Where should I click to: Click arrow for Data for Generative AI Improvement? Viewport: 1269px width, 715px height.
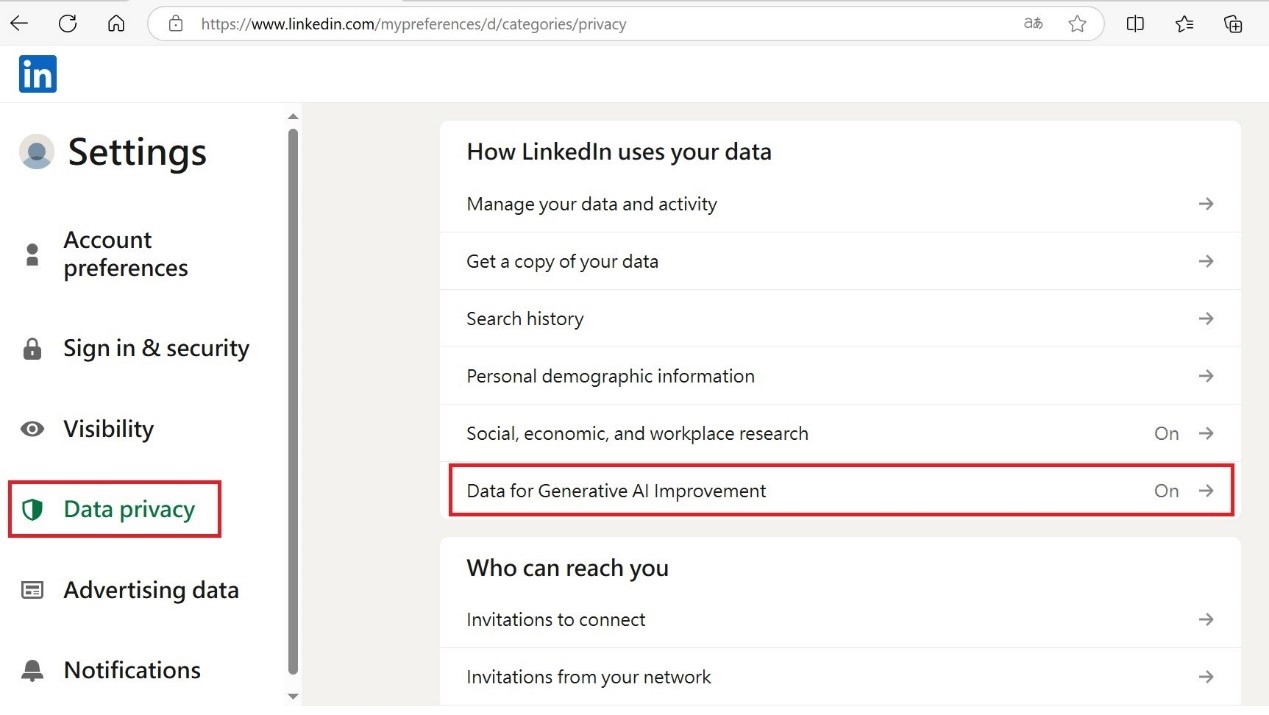tap(1206, 491)
